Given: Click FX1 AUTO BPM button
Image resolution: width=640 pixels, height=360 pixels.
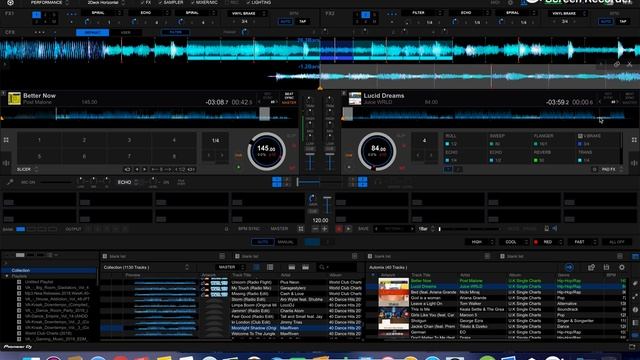Looking at the screenshot, I should point(285,21).
